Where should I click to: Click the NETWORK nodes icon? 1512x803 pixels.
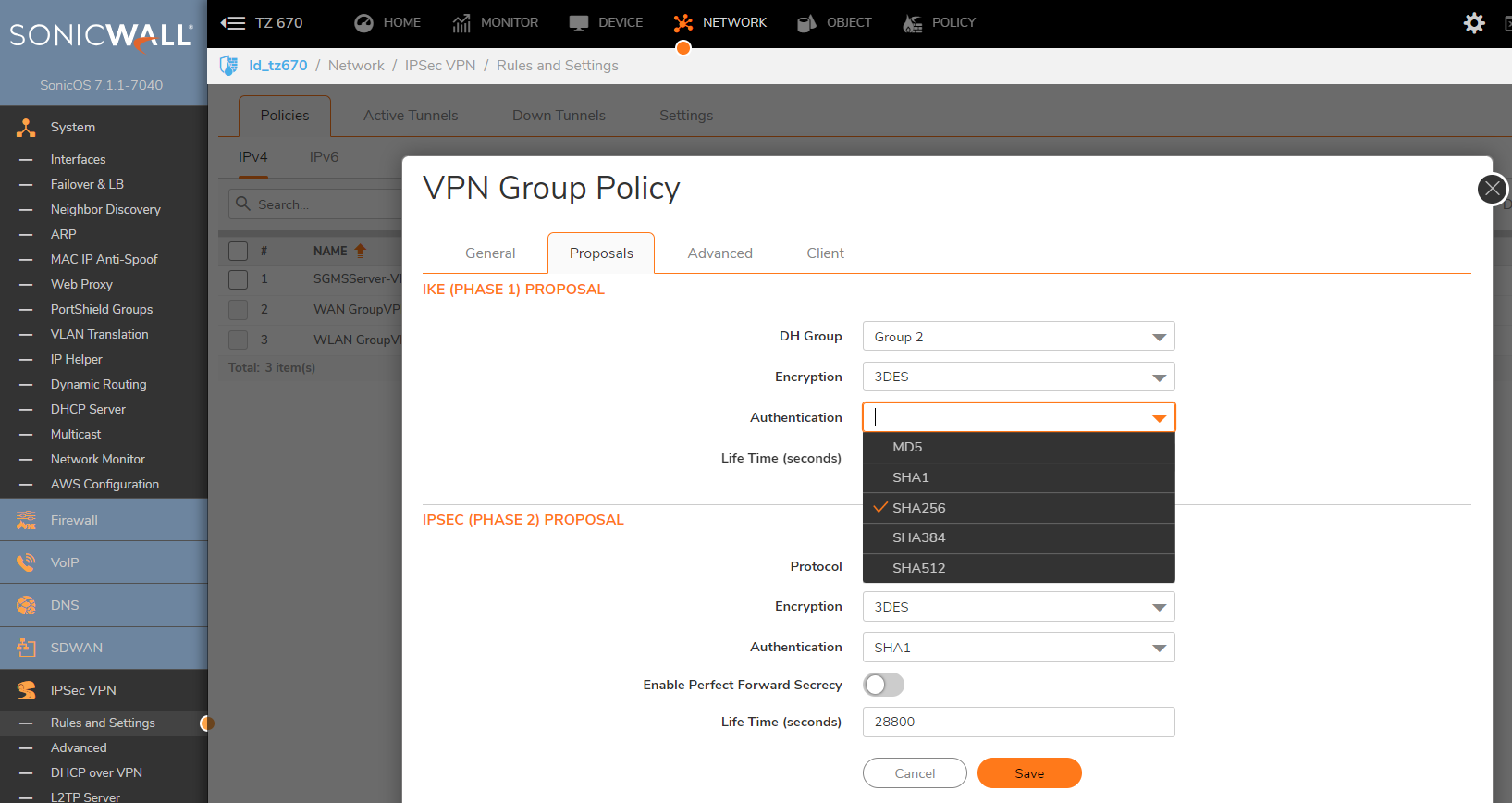683,23
